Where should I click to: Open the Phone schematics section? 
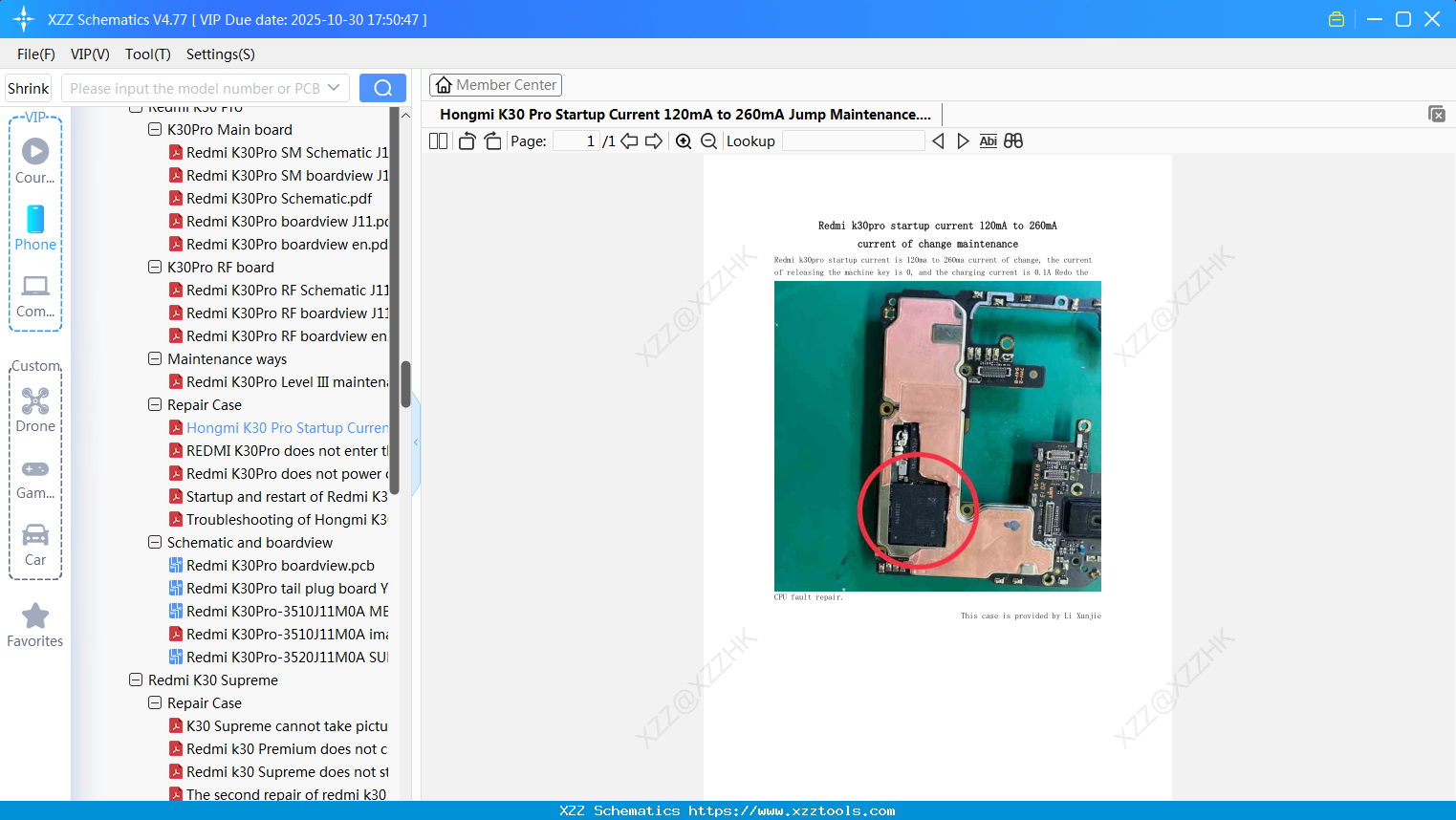34,227
